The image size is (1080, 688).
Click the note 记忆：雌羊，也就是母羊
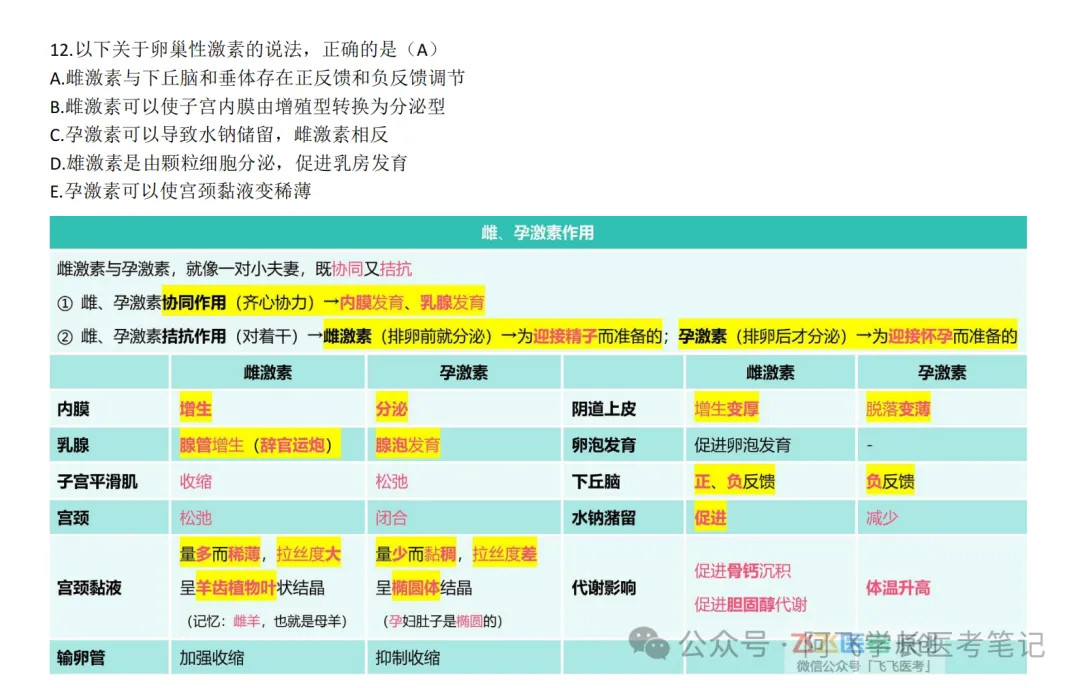click(267, 621)
